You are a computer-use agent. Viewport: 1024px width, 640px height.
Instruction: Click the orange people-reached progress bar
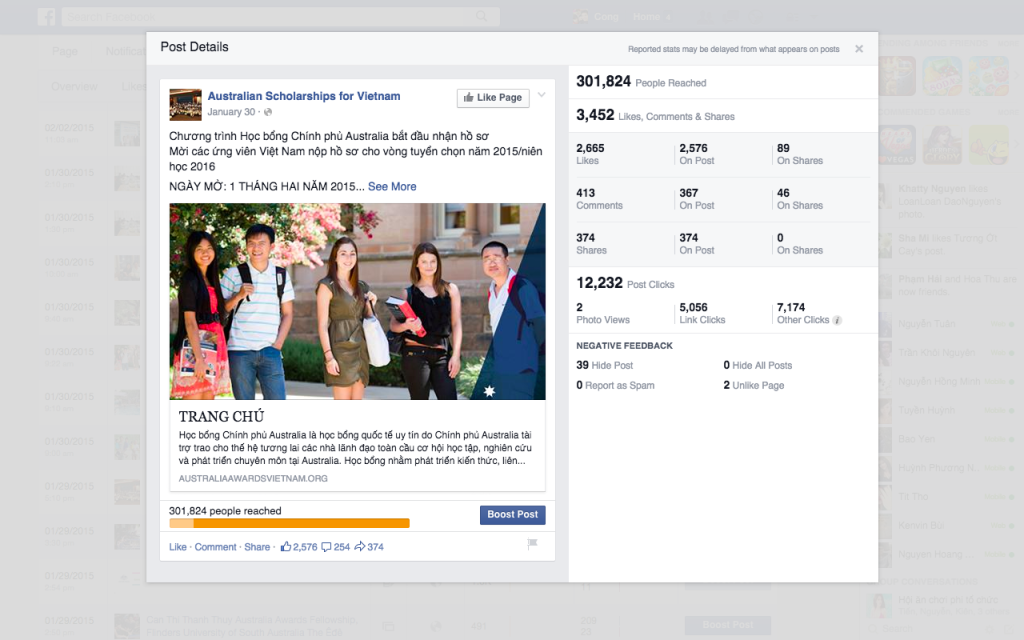[x=289, y=523]
